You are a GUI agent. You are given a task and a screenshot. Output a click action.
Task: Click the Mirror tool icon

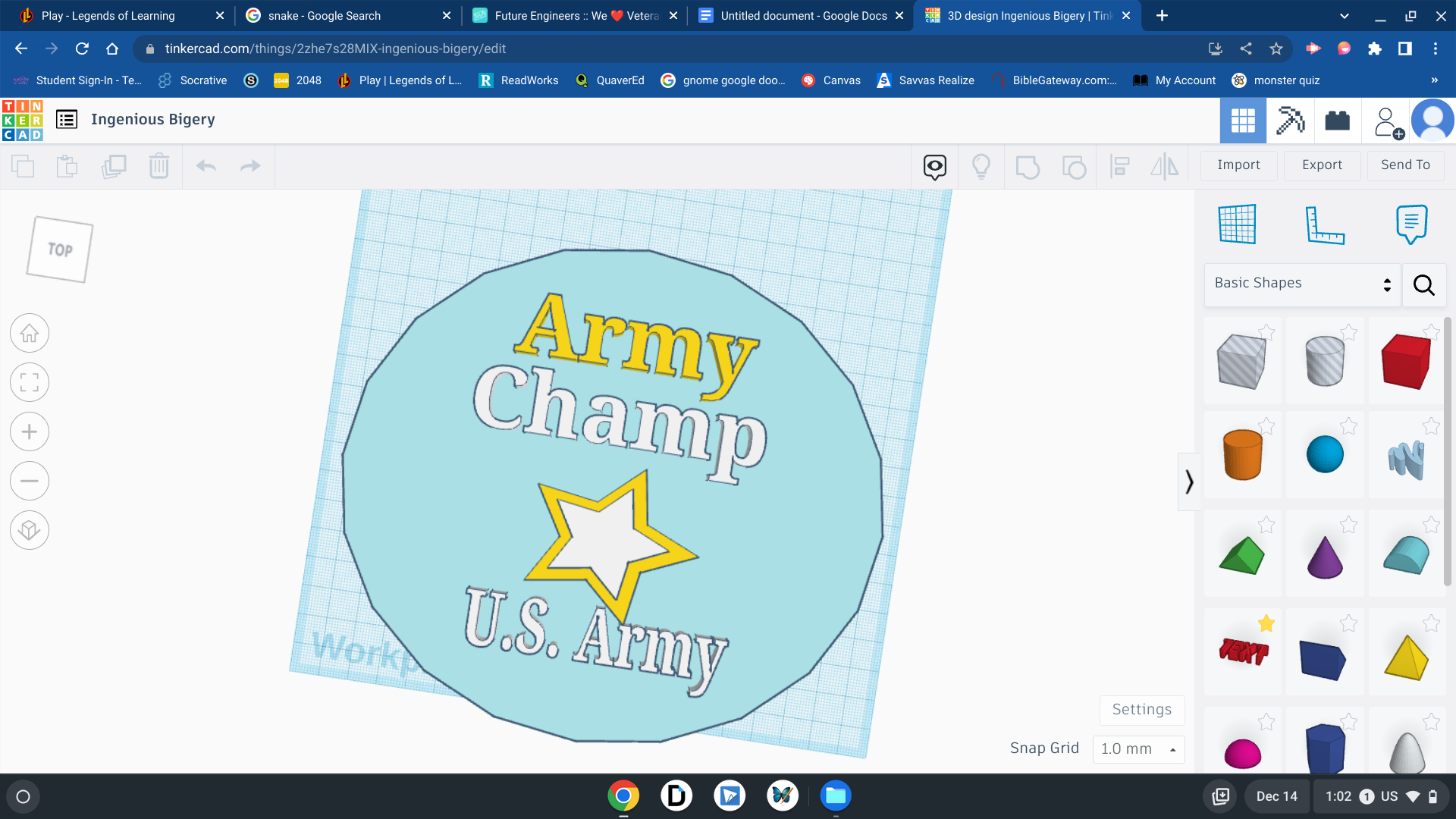coord(1165,166)
